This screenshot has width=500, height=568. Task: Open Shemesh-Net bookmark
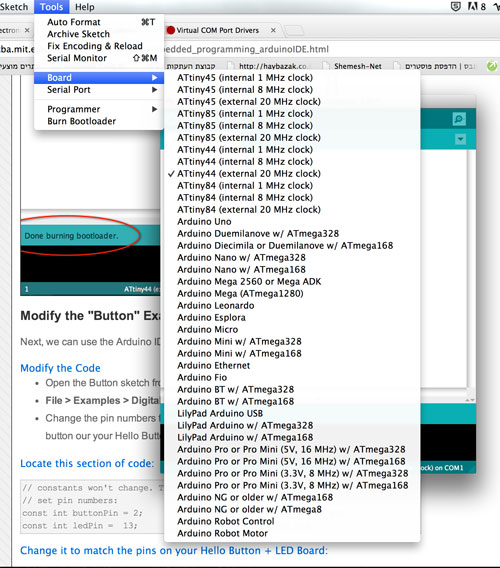[x=353, y=66]
